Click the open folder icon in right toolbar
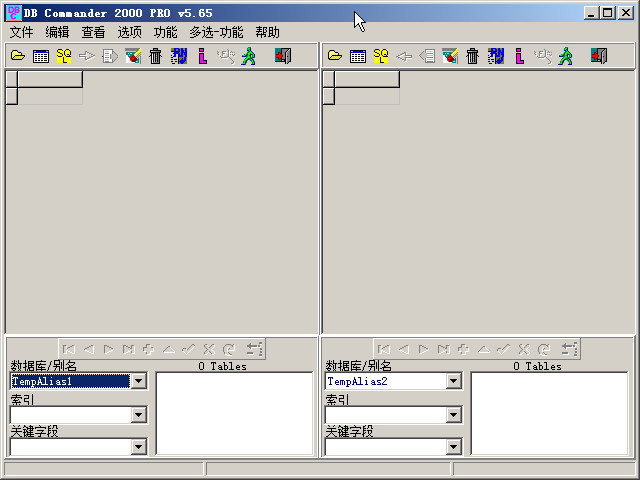The height and width of the screenshot is (480, 640). coord(335,56)
